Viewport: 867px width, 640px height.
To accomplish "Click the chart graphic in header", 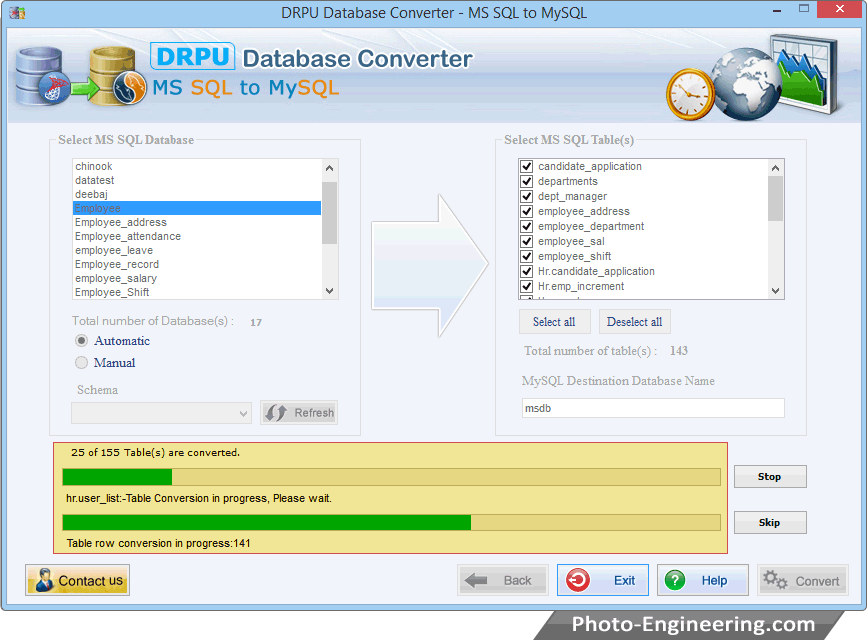I will click(805, 73).
